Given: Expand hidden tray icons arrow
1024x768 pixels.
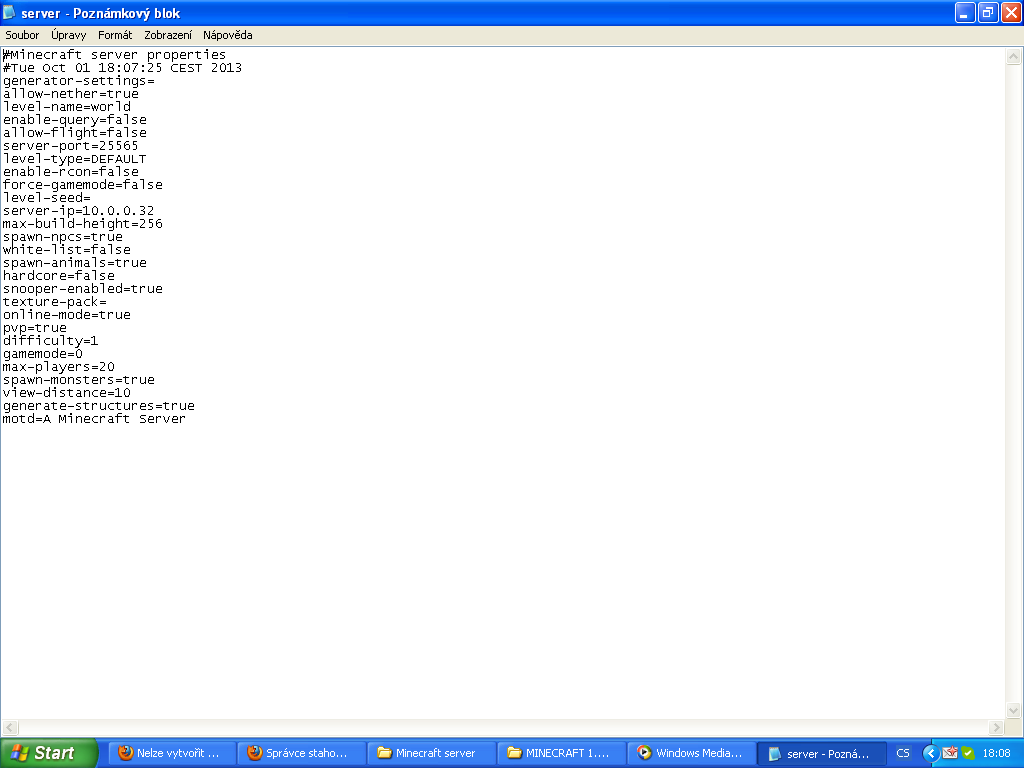Looking at the screenshot, I should click(x=930, y=753).
